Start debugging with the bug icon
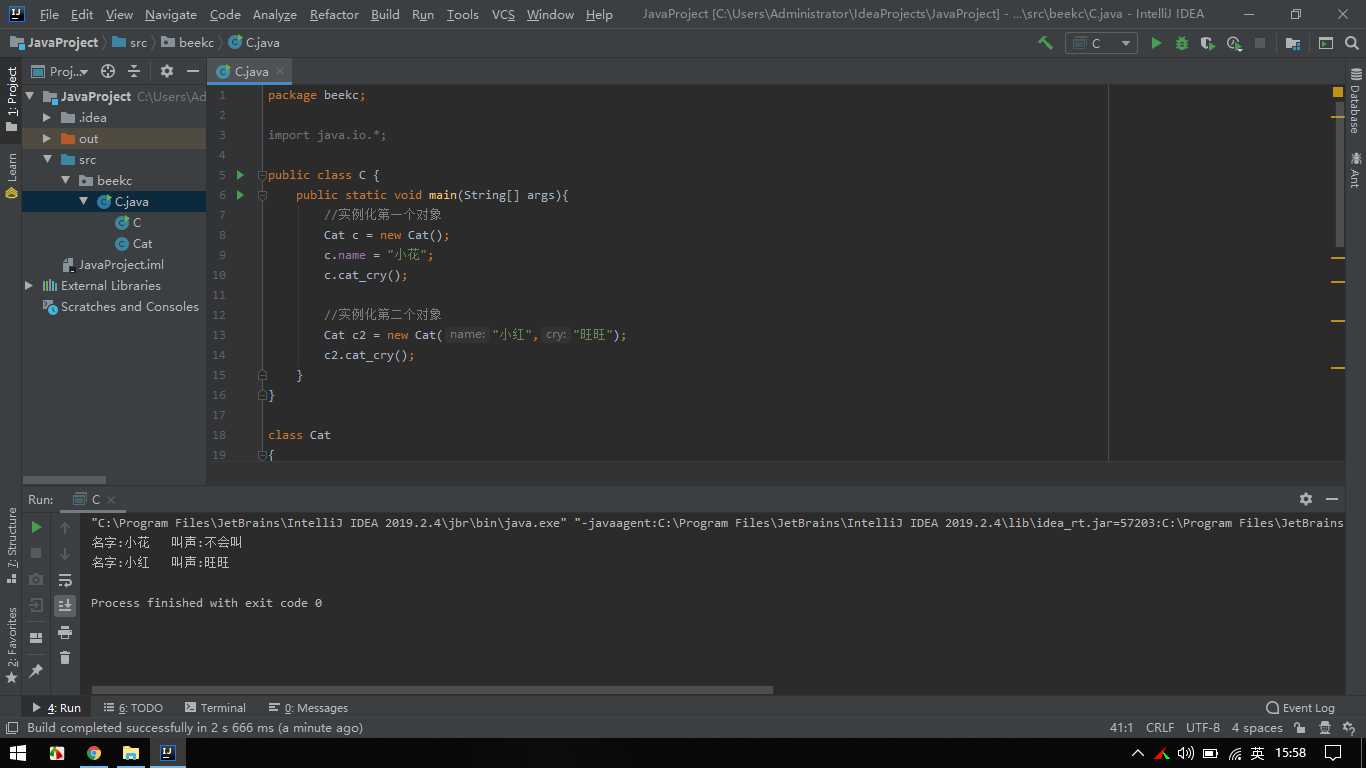The height and width of the screenshot is (768, 1366). click(x=1182, y=43)
